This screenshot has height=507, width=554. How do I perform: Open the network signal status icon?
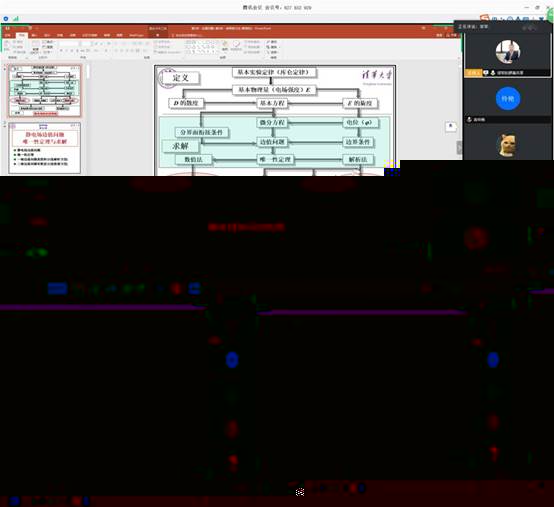pos(16,18)
